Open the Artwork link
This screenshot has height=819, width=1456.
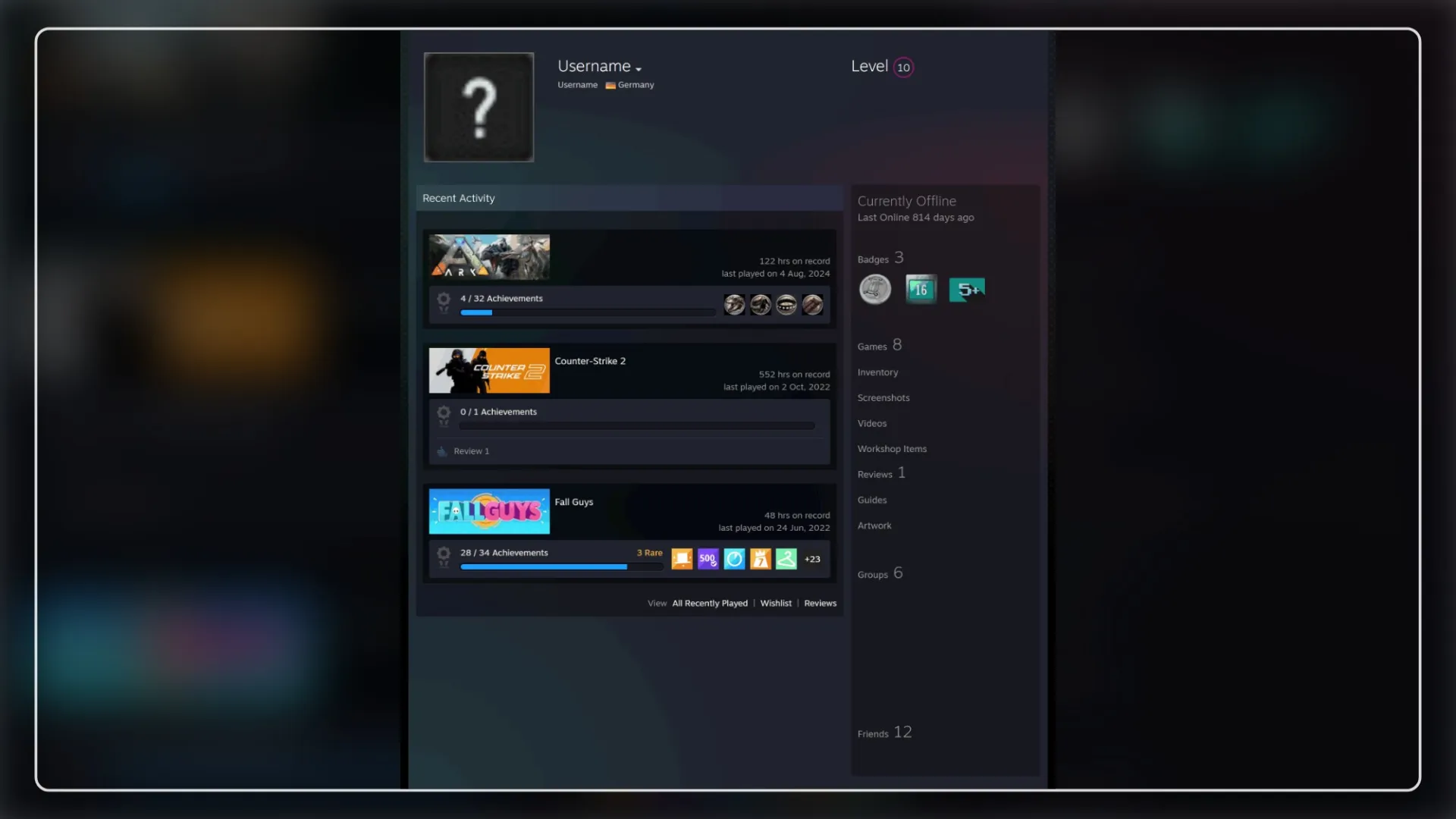point(874,526)
